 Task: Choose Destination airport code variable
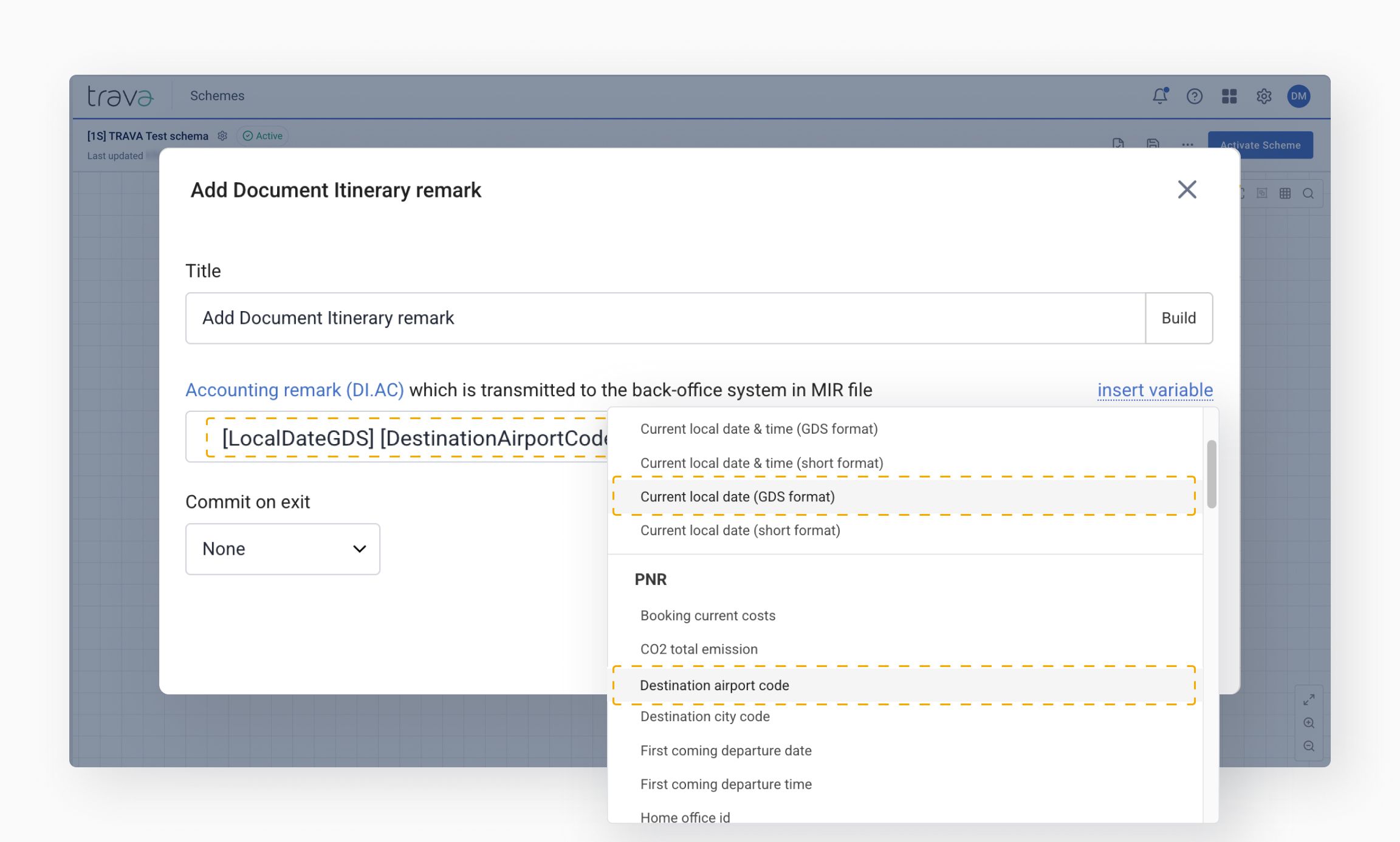coord(714,685)
